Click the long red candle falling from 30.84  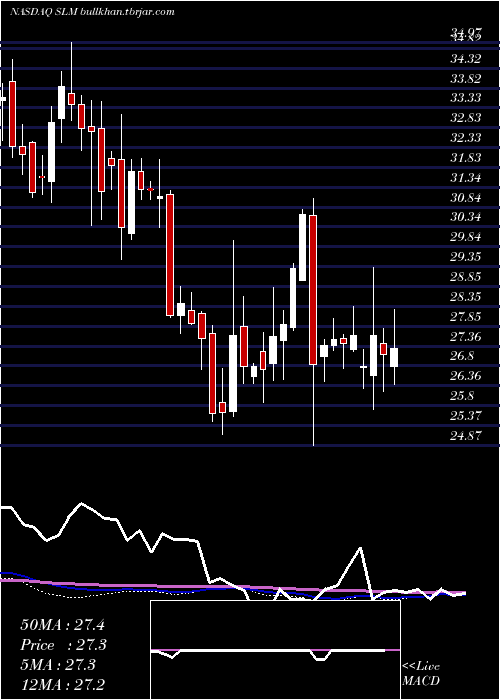[170, 255]
